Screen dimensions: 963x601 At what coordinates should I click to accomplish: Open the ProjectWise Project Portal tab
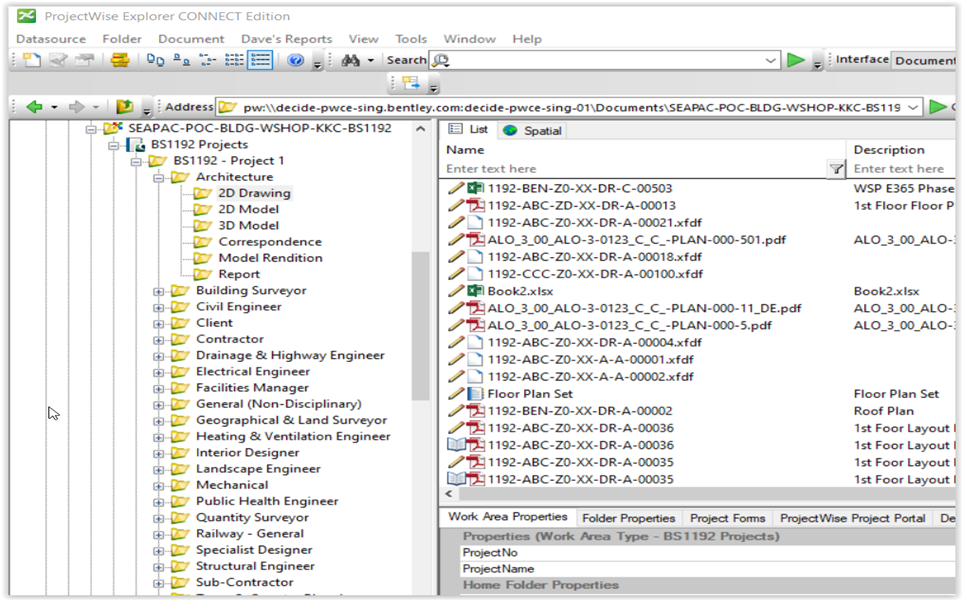(852, 518)
